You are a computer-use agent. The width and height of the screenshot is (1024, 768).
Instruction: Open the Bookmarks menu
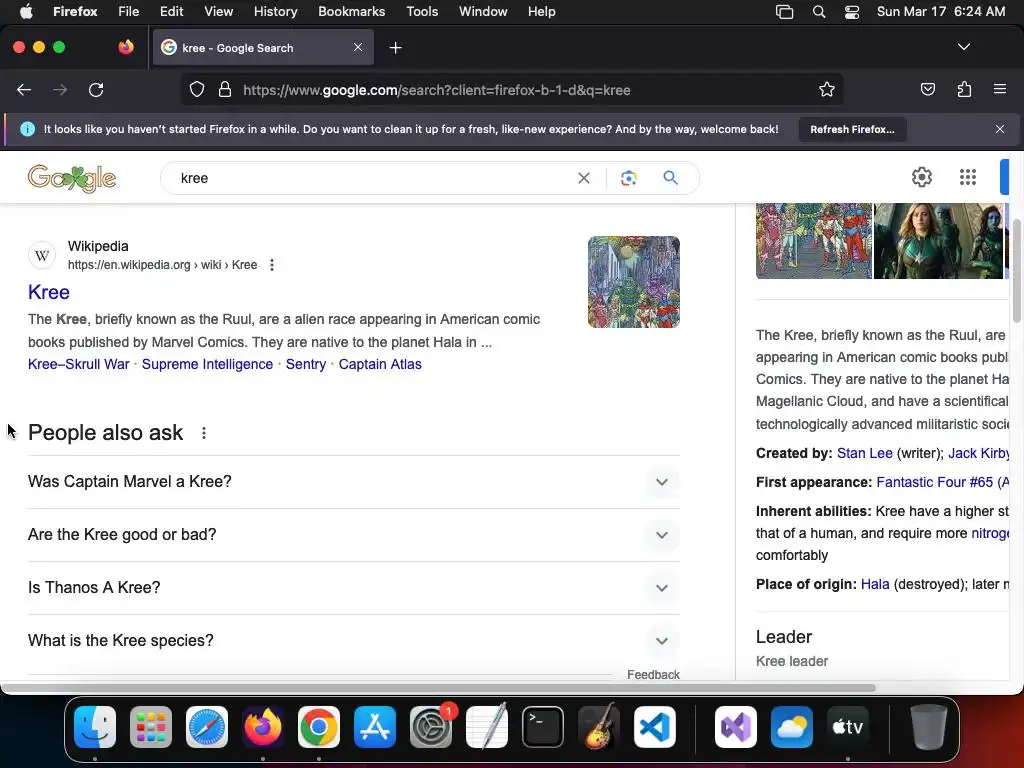coord(351,11)
